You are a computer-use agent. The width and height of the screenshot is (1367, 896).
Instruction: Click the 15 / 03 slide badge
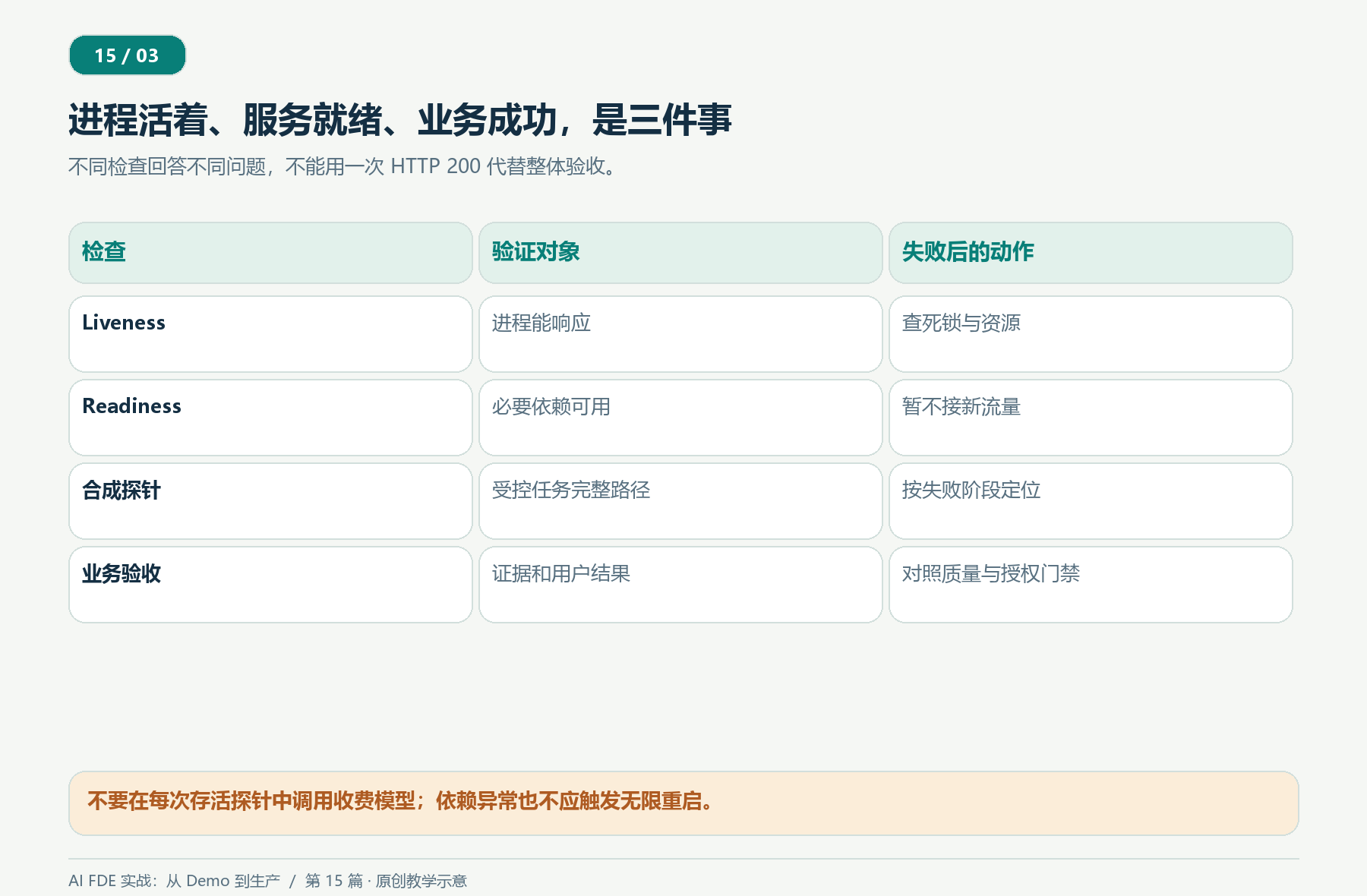click(128, 55)
